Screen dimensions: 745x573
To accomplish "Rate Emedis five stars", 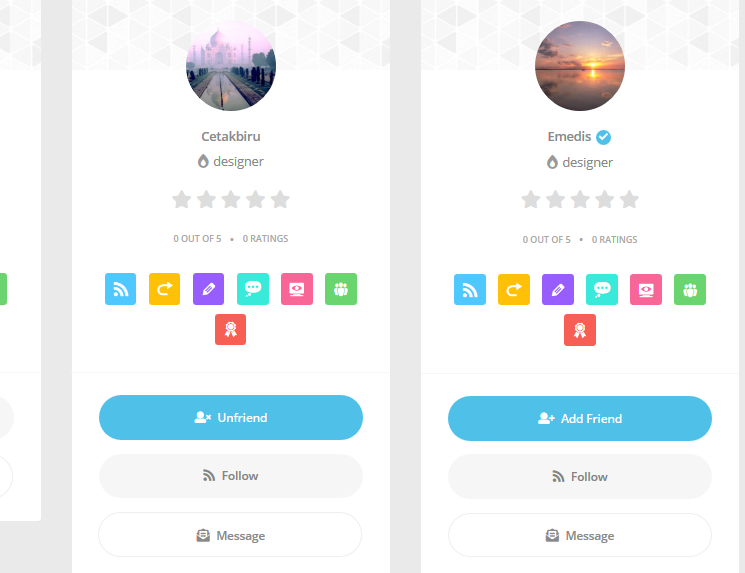I will point(630,200).
